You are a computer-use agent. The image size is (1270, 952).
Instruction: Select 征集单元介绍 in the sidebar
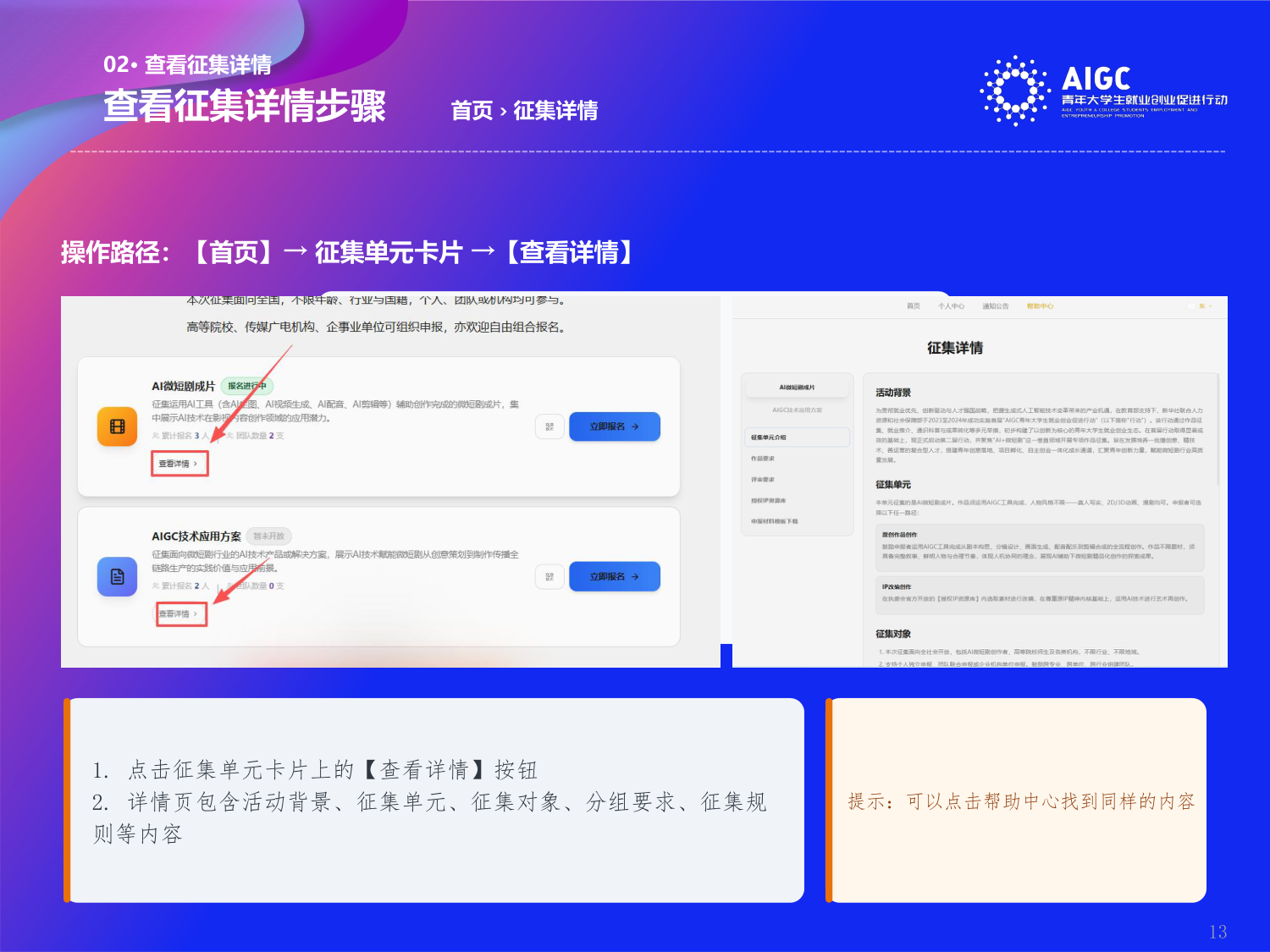(x=797, y=437)
